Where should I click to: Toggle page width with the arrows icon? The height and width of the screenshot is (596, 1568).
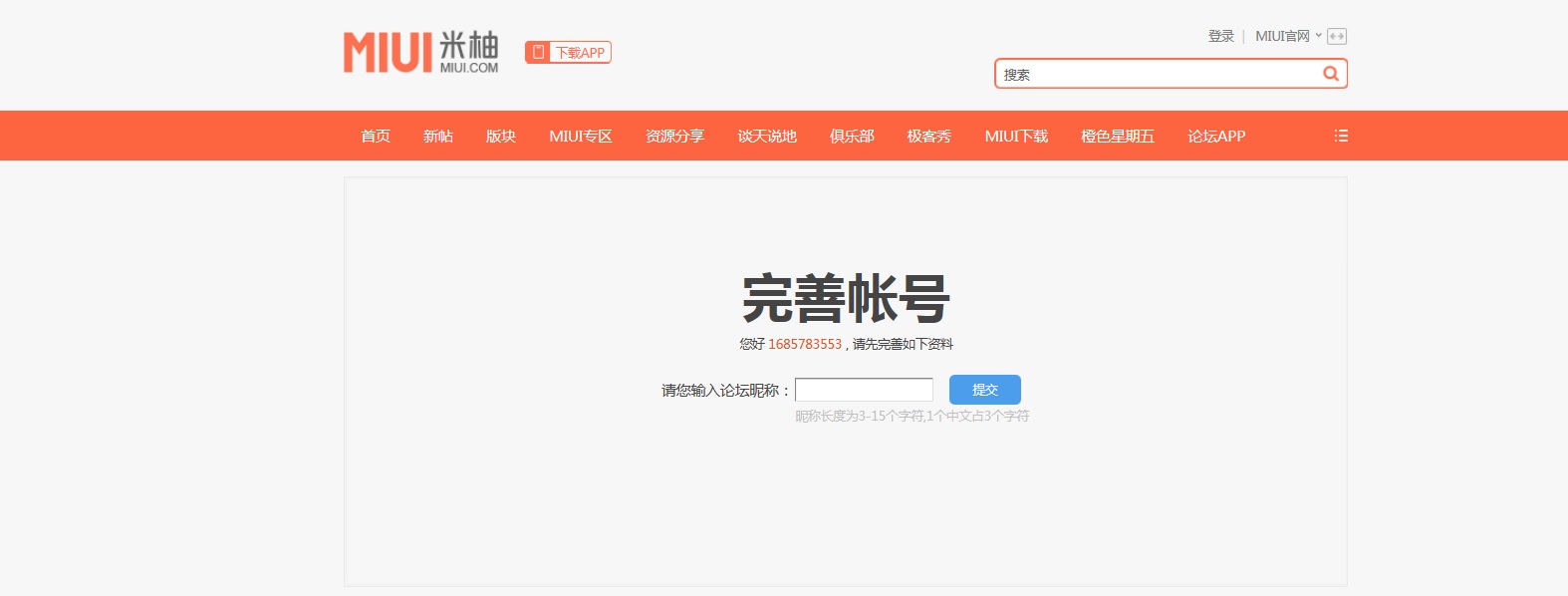click(1337, 37)
